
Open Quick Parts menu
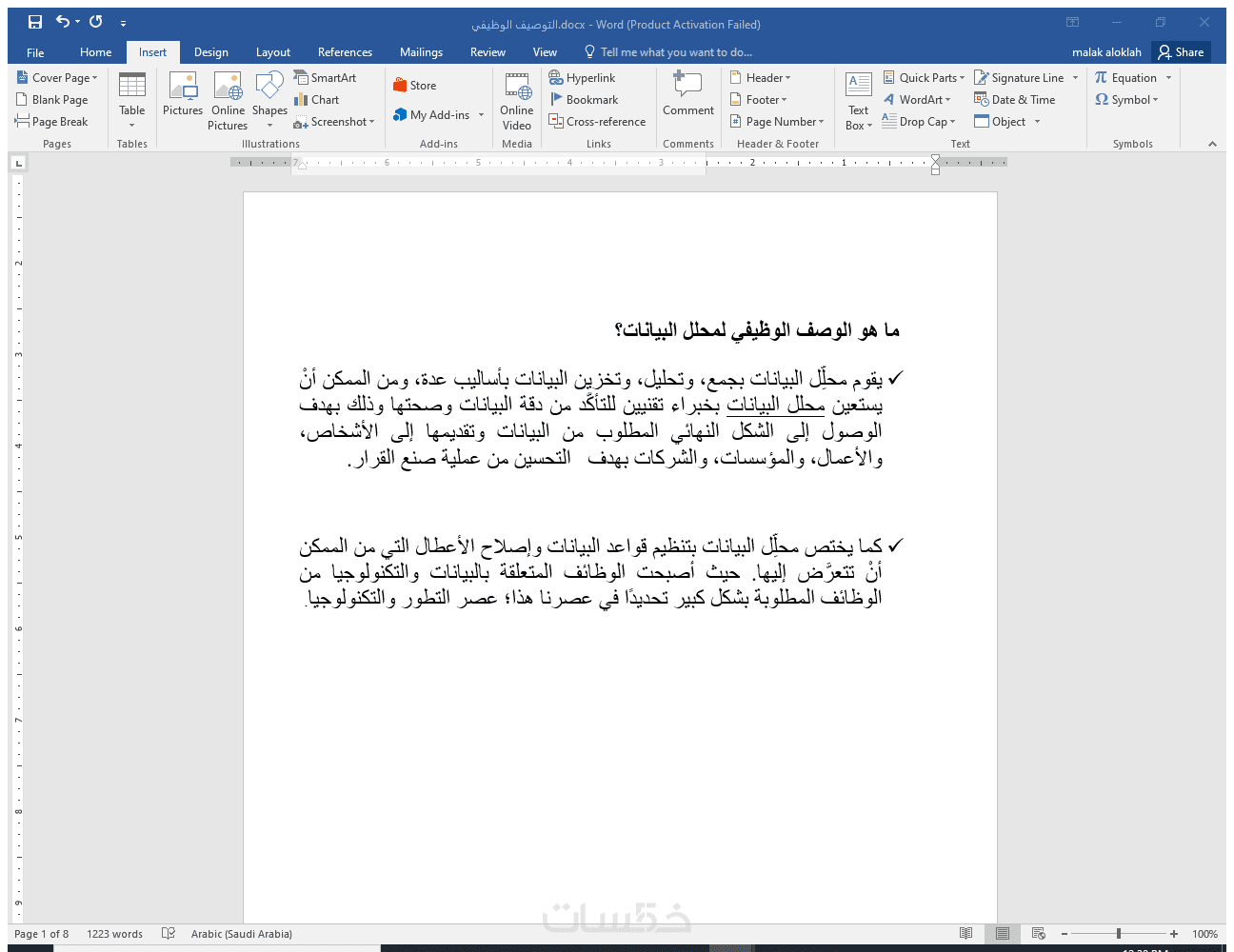pyautogui.click(x=924, y=78)
